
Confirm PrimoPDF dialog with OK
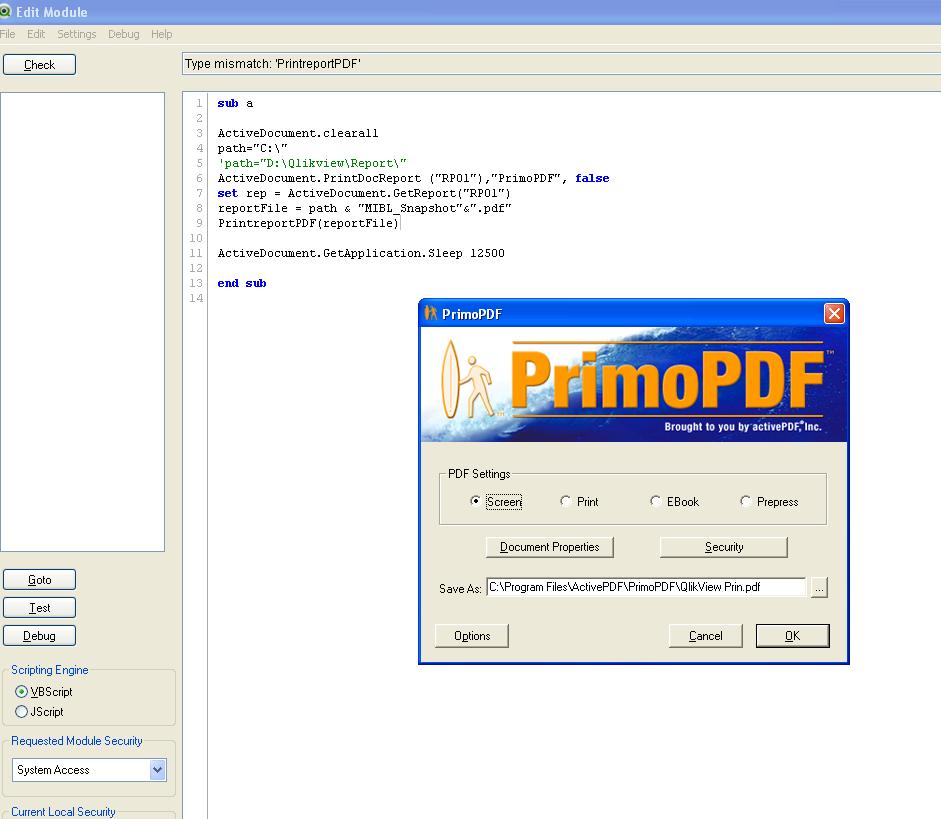coord(792,636)
